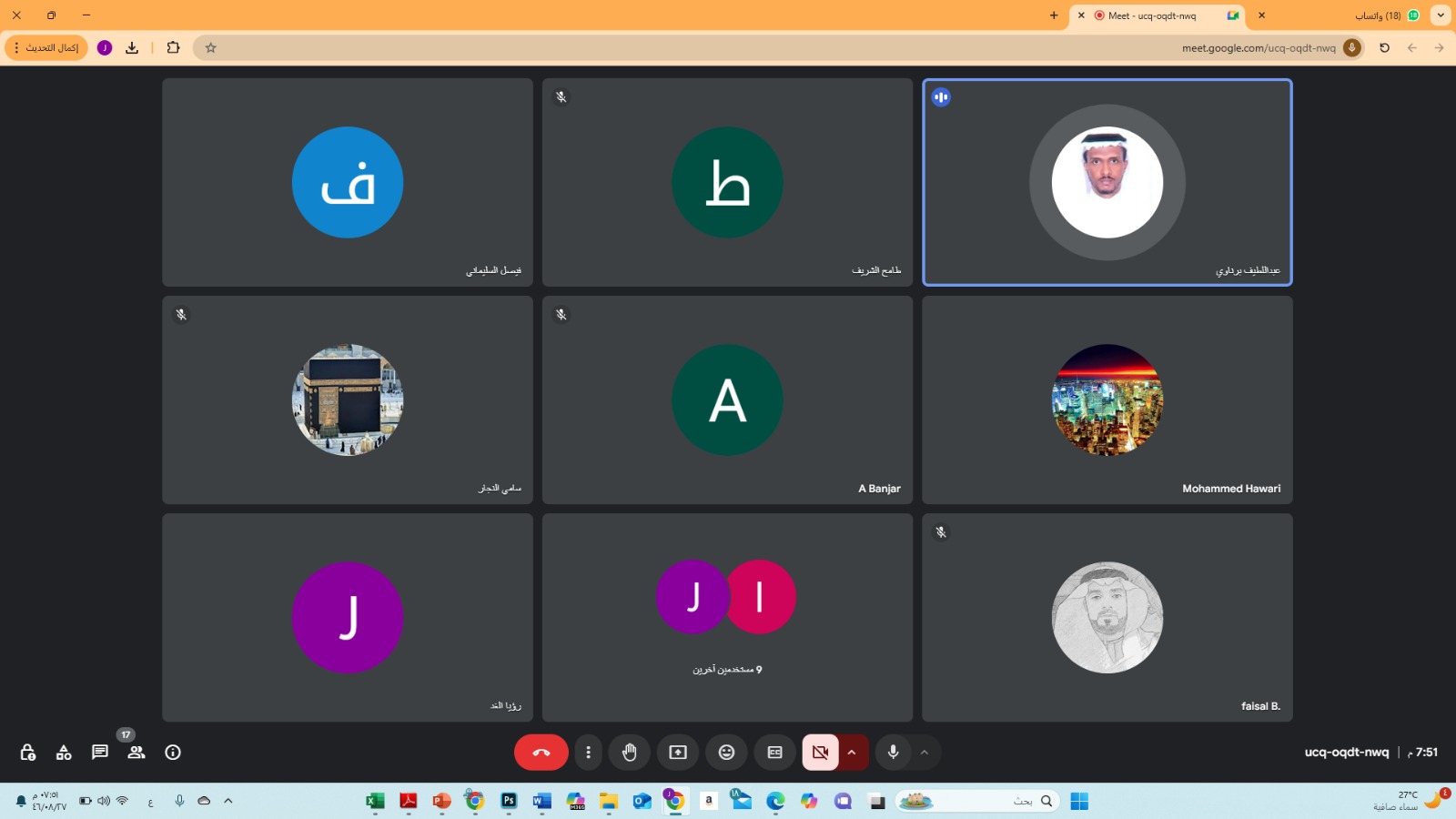
Task: Click the browser update button
Action: point(46,47)
